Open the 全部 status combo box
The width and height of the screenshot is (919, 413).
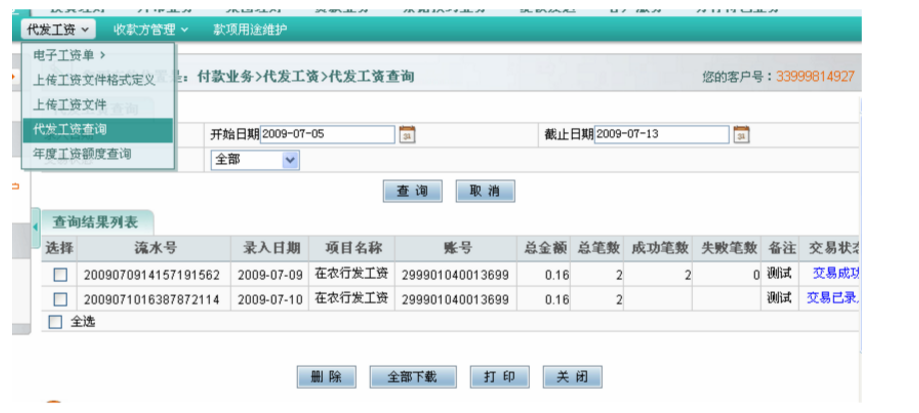(255, 160)
